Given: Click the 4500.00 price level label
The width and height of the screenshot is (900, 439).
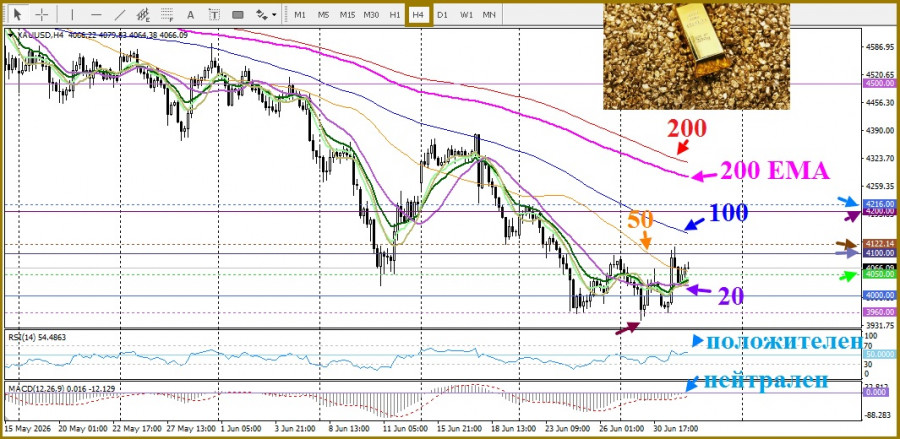Looking at the screenshot, I should [878, 84].
